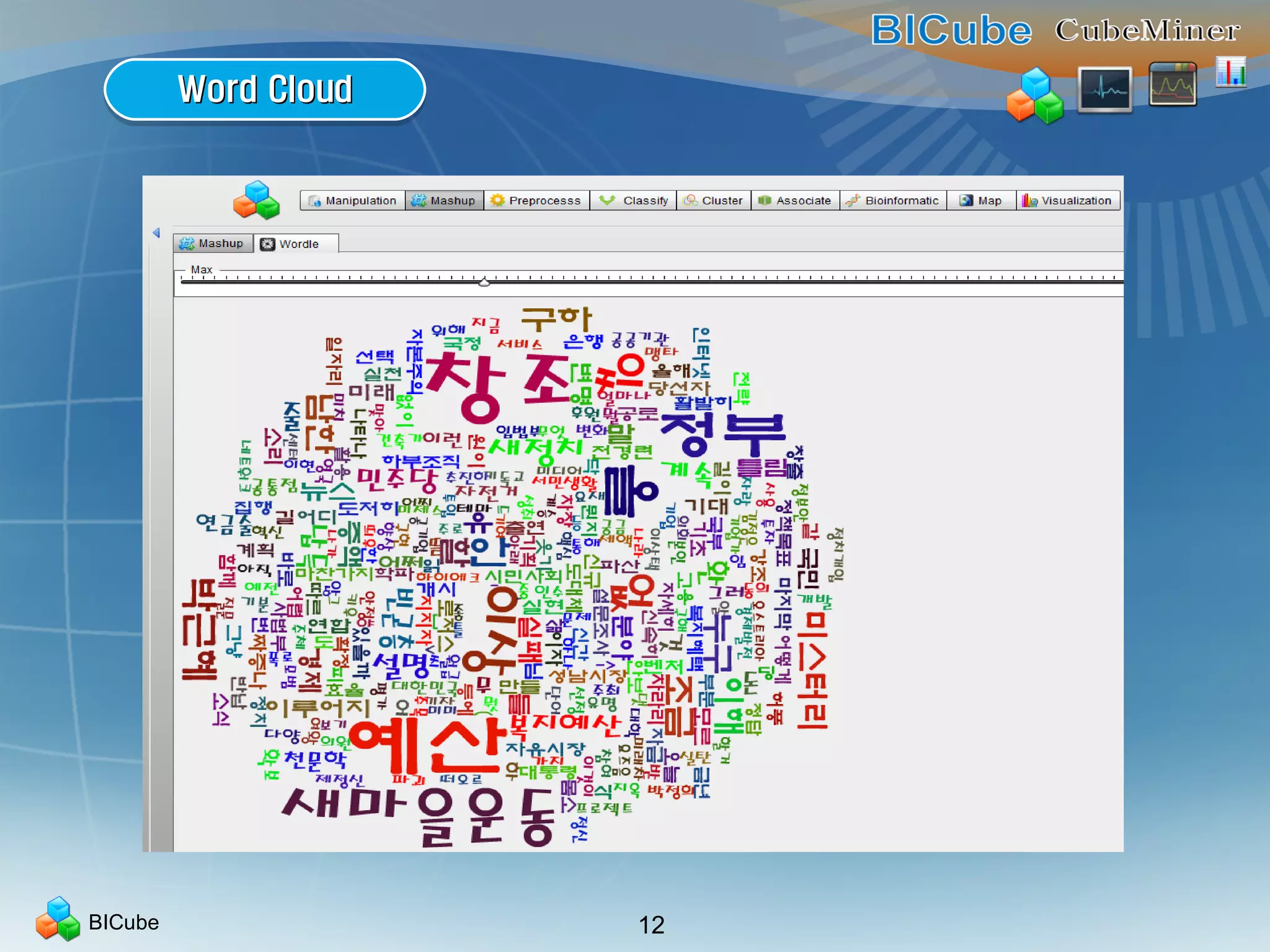1270x952 pixels.
Task: Switch to the Wordle sub-tab
Action: 296,244
